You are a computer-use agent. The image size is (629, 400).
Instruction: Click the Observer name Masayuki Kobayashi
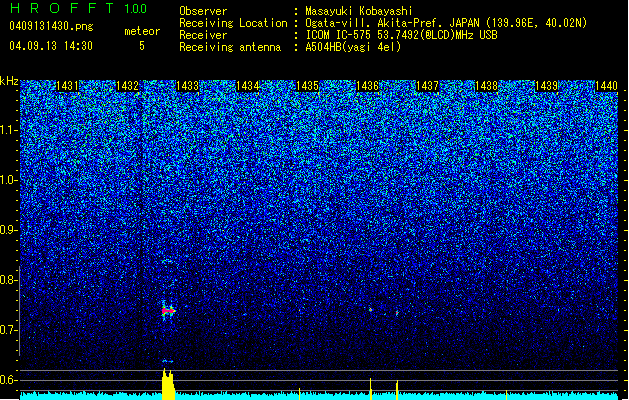(359, 11)
